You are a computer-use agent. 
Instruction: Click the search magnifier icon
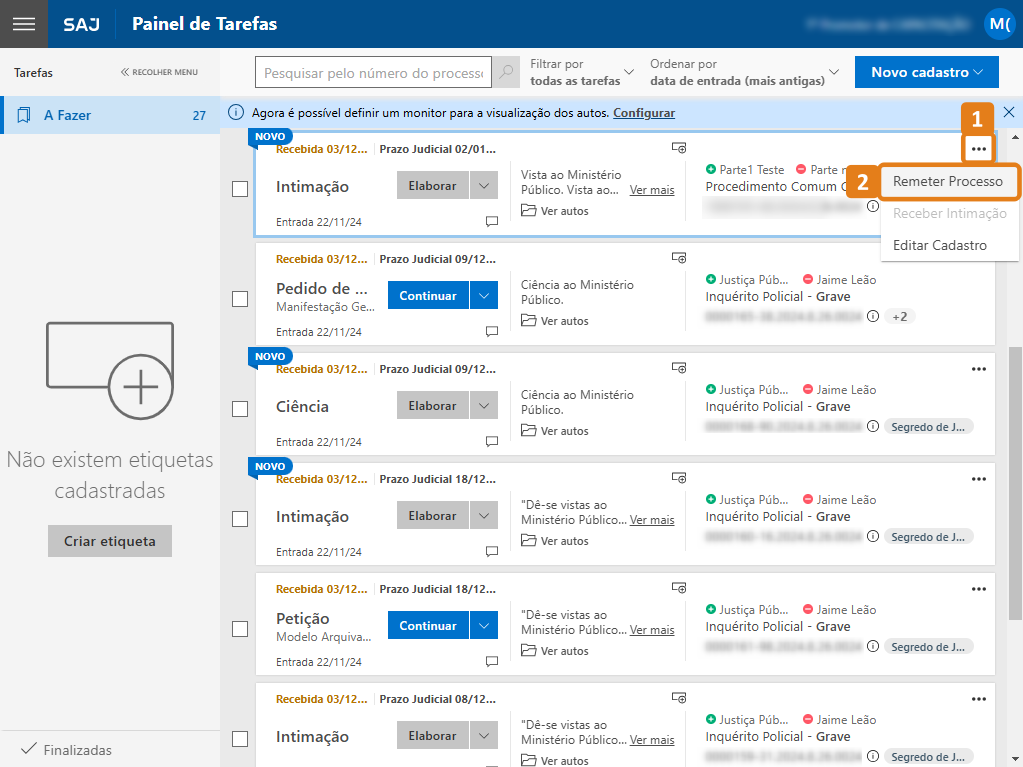tap(507, 73)
